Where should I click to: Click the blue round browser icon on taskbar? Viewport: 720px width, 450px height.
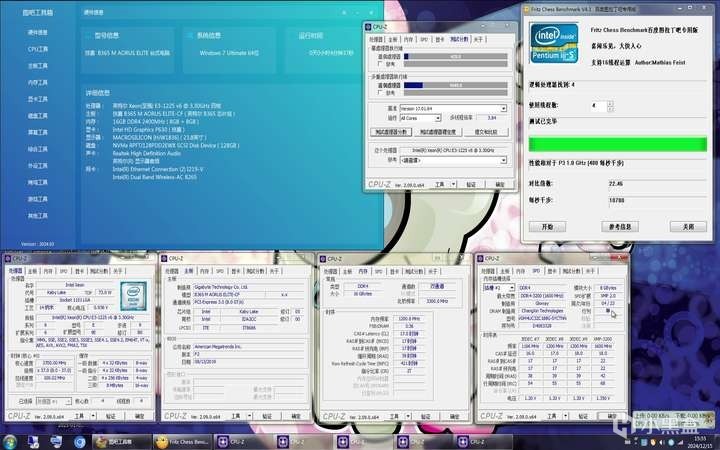(x=79, y=442)
